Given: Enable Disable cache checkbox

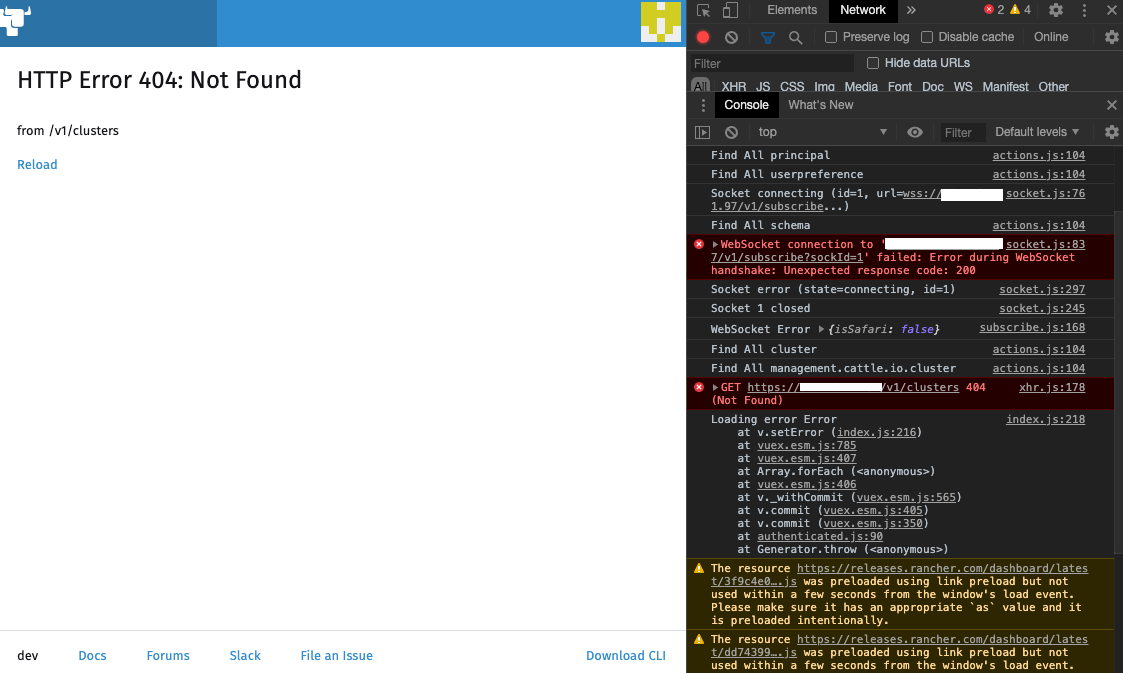Looking at the screenshot, I should 927,37.
